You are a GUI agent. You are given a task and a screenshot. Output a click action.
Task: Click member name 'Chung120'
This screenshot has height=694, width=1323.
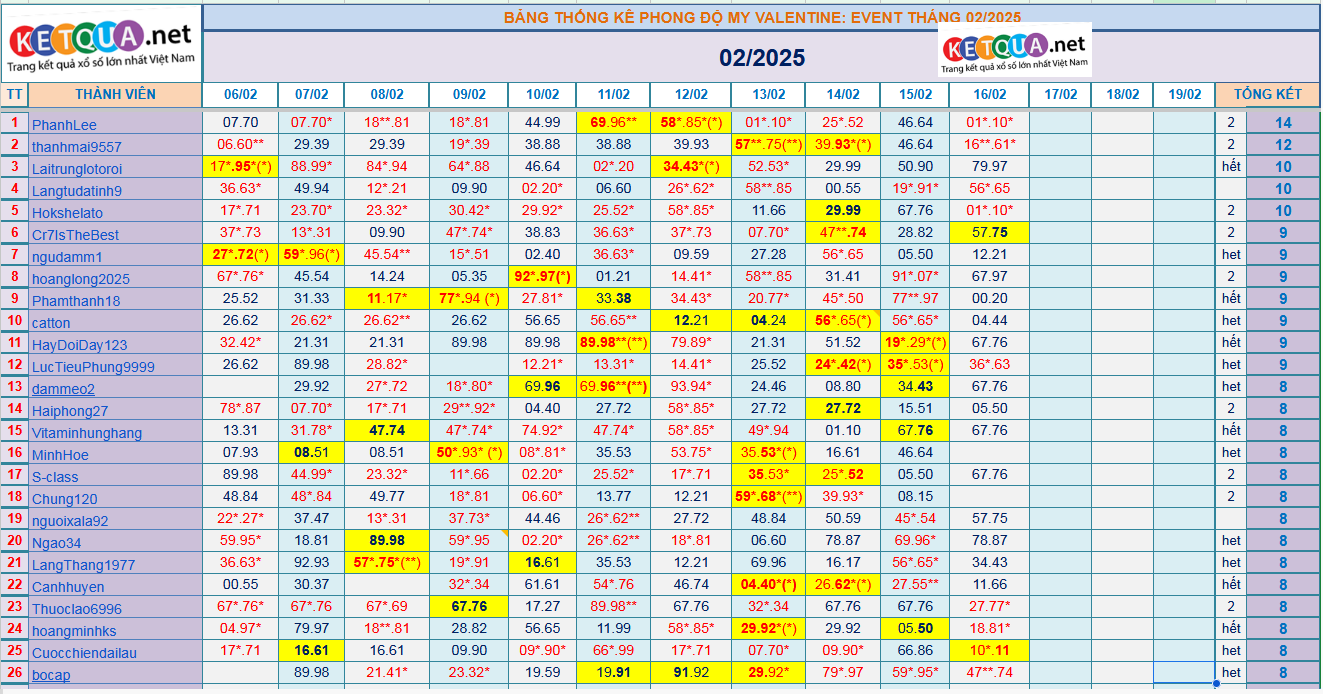(x=65, y=499)
